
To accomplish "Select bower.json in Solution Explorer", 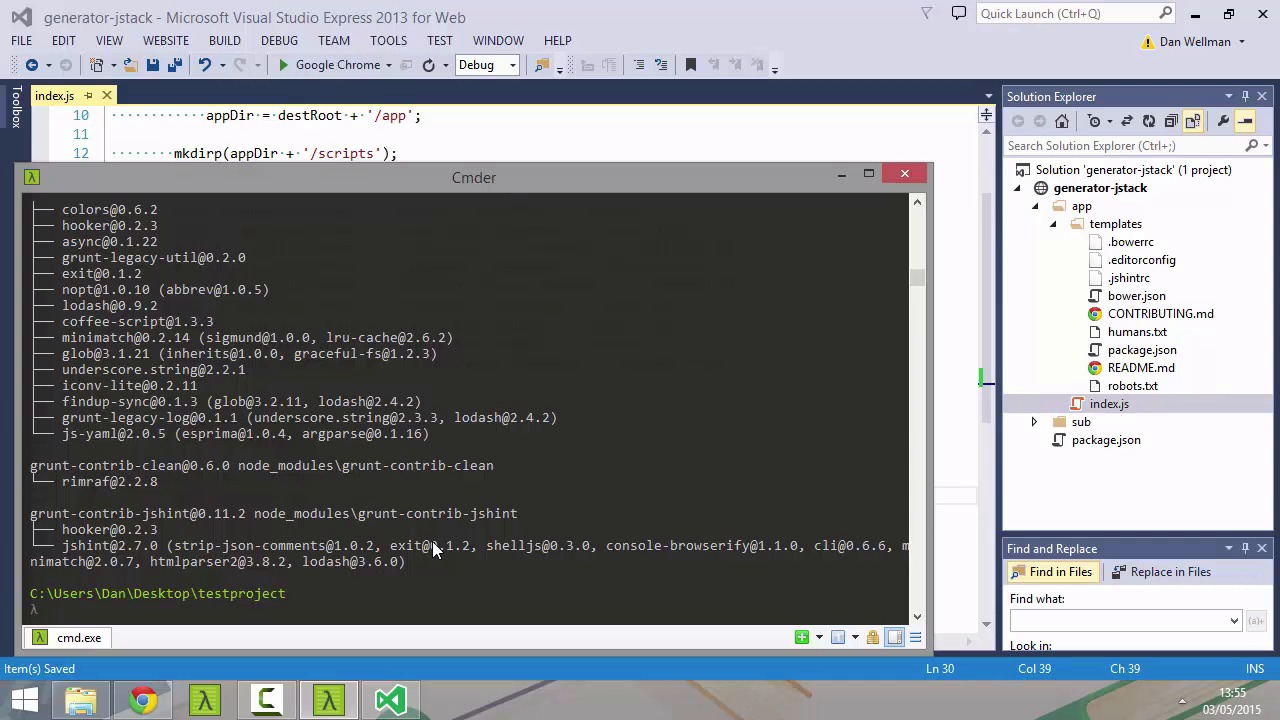I will (1136, 296).
